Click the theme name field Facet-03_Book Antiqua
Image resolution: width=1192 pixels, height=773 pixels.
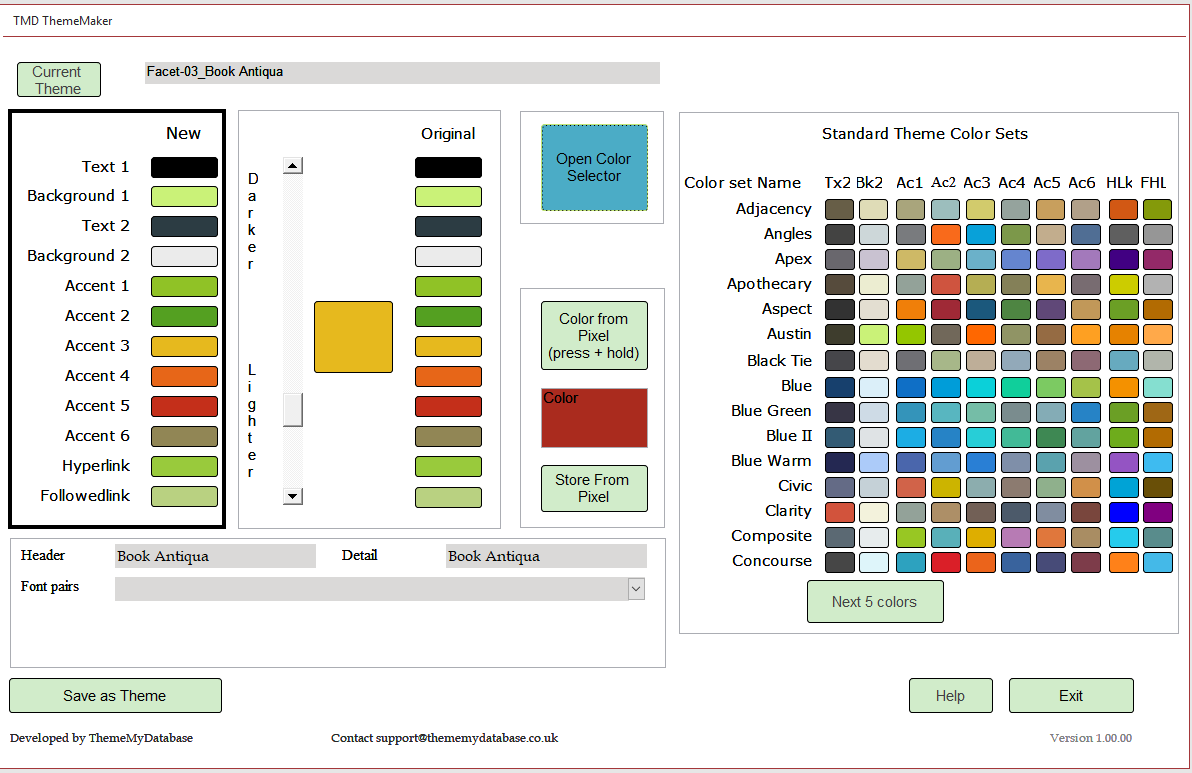(402, 72)
